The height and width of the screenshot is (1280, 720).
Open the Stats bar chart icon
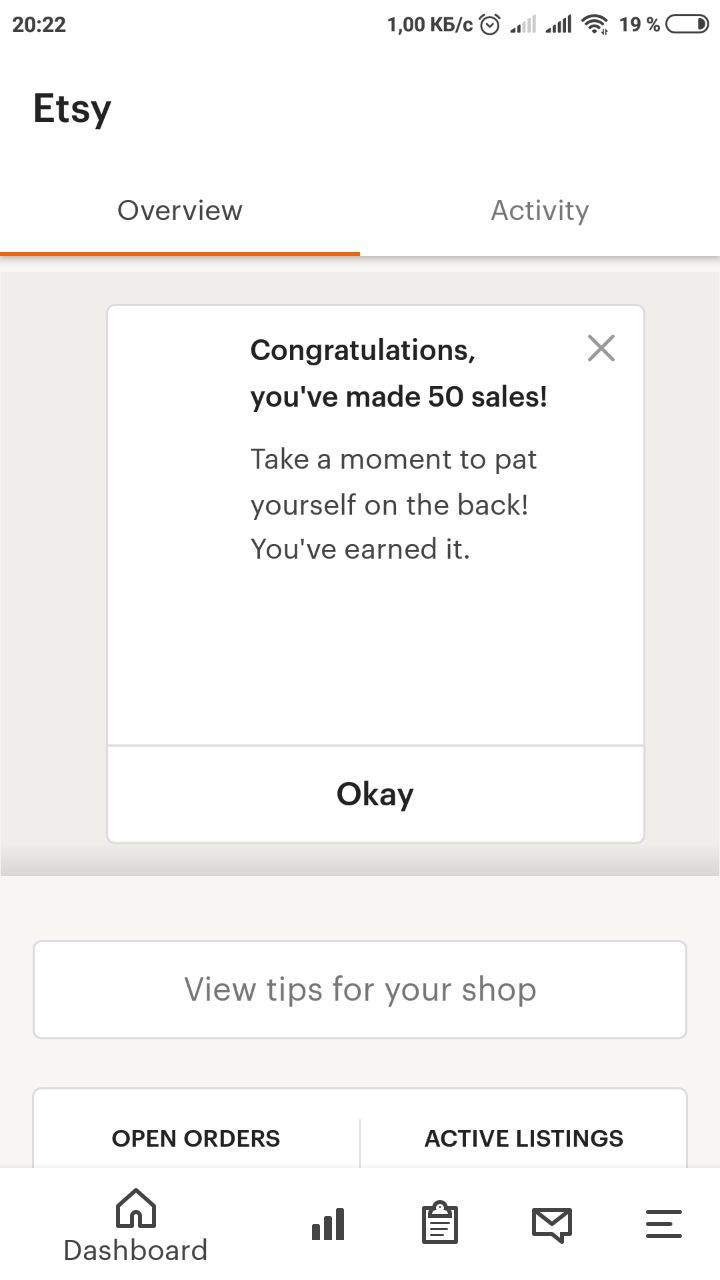click(328, 1224)
